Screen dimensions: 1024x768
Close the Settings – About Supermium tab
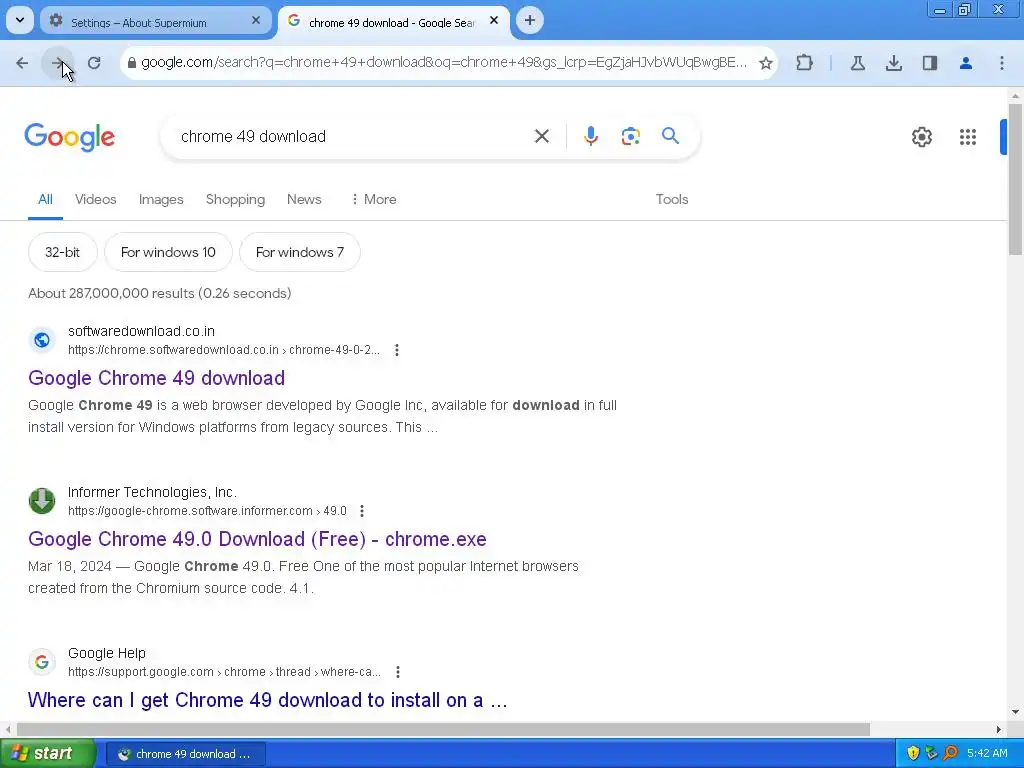pos(256,21)
